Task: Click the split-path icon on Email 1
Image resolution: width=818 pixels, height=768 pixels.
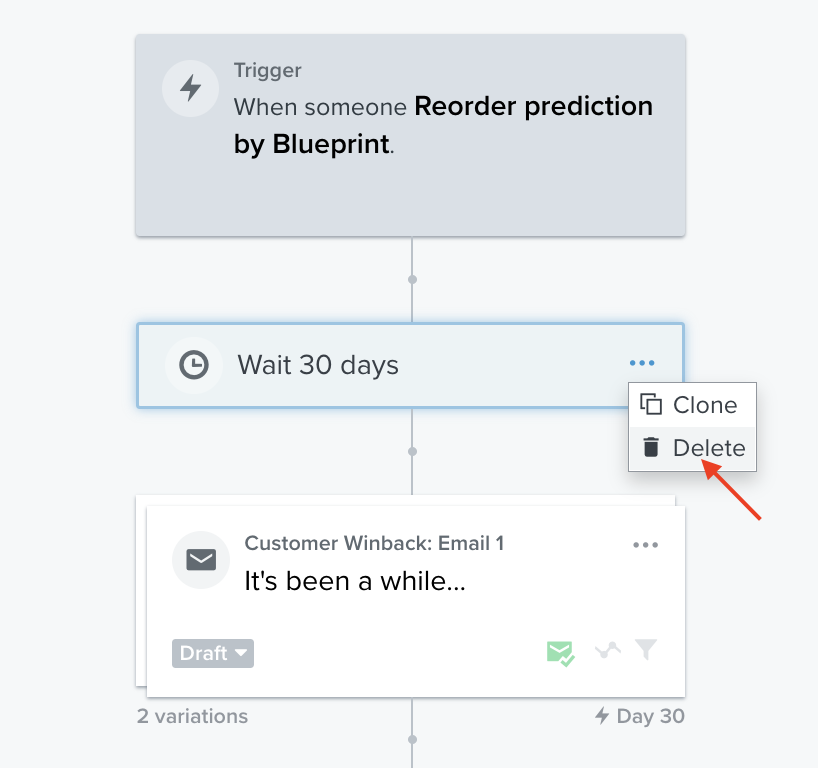Action: 606,651
